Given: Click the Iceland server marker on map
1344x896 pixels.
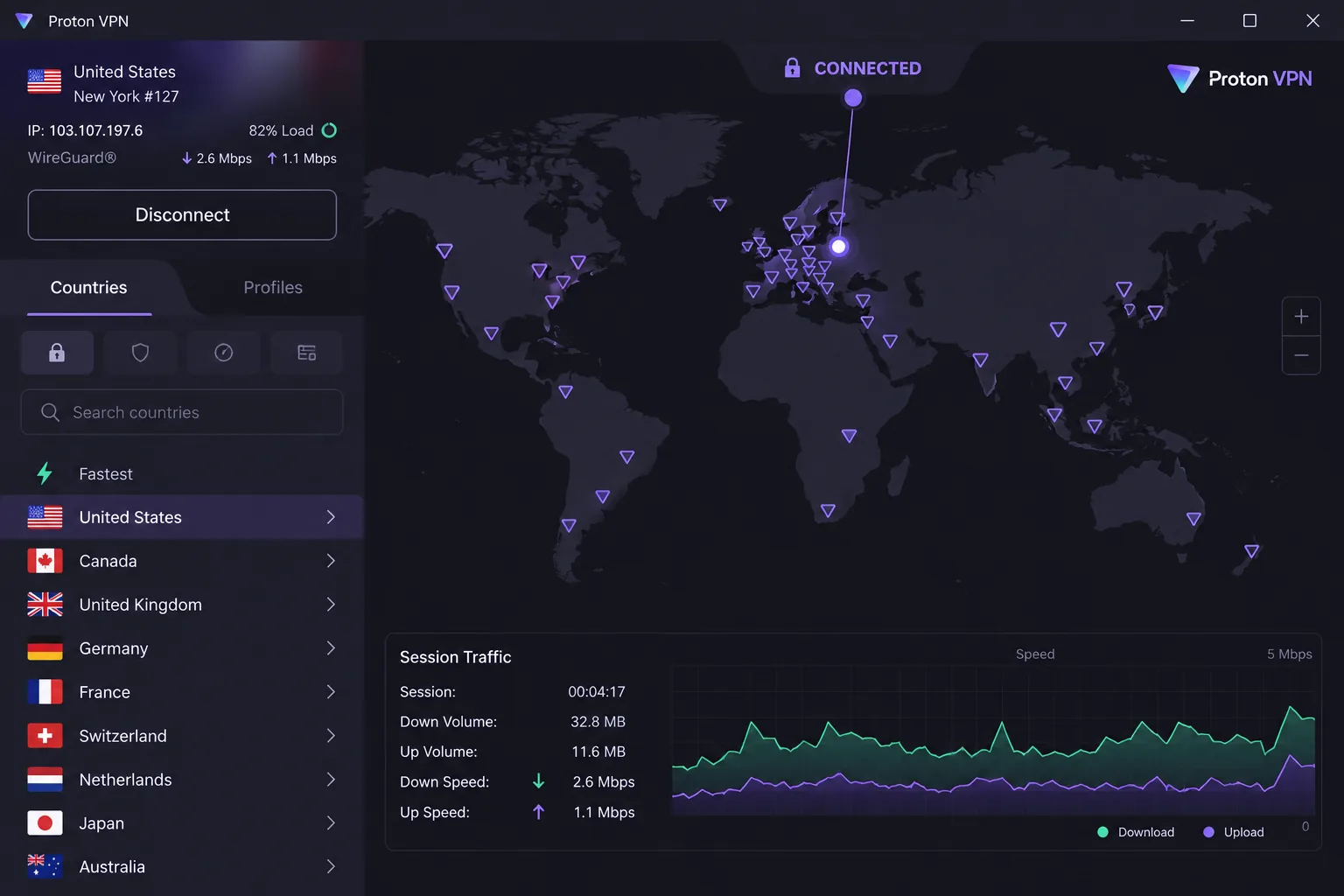Looking at the screenshot, I should click(x=719, y=205).
